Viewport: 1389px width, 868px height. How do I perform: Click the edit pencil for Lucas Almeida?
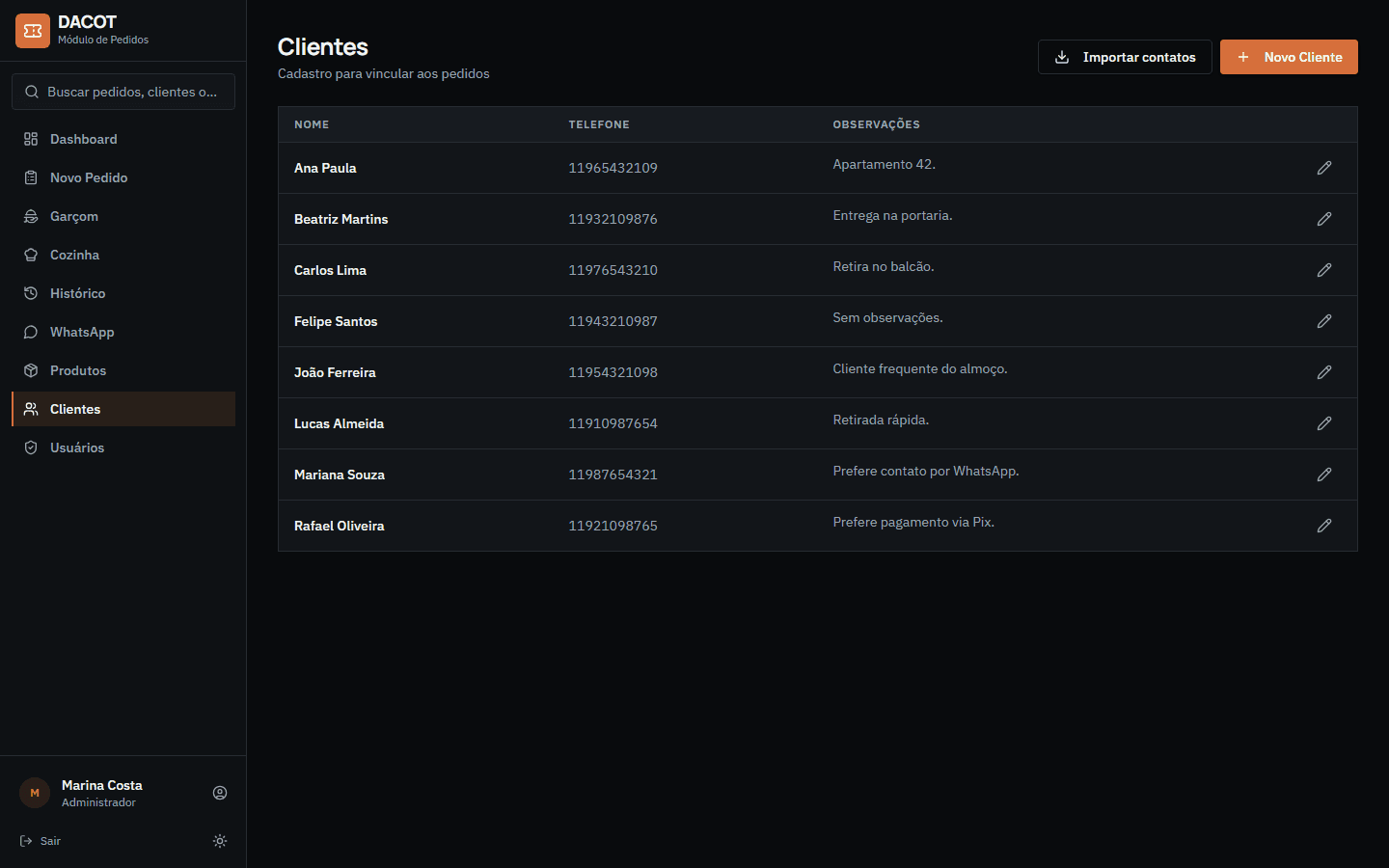(x=1324, y=423)
